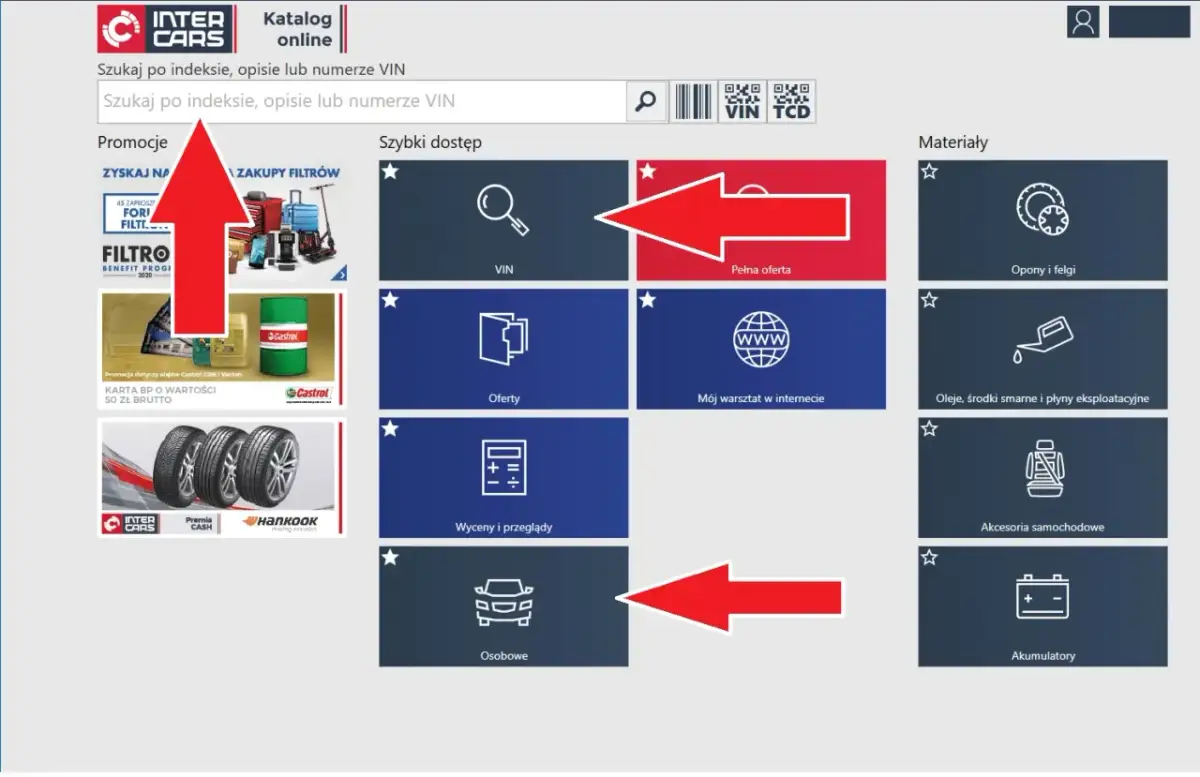Open the barcode scanner icon
Screen dimensions: 1200x777
coord(693,101)
